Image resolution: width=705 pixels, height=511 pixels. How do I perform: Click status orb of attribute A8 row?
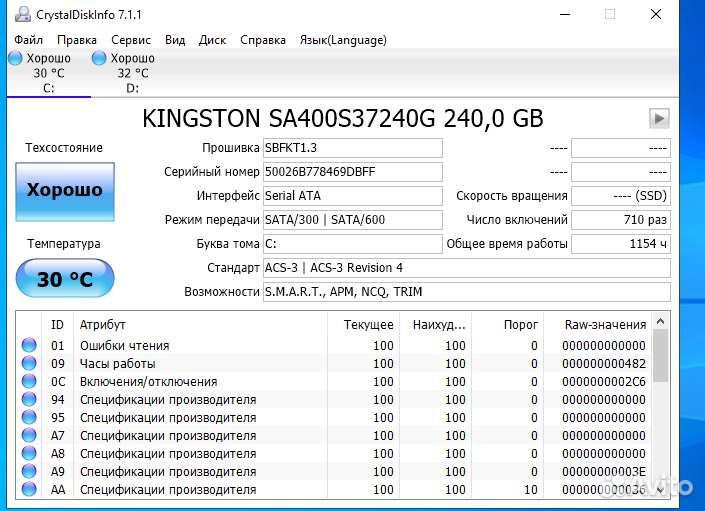(29, 453)
